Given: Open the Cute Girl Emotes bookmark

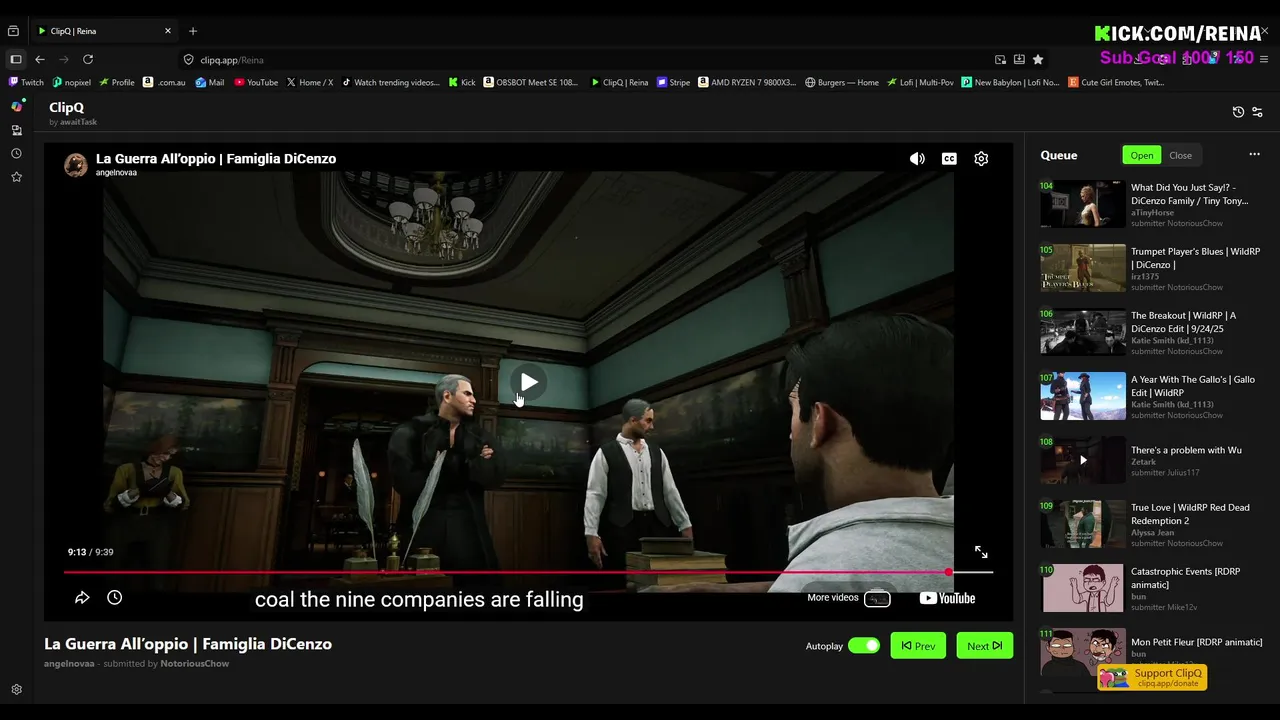Looking at the screenshot, I should coord(1116,83).
